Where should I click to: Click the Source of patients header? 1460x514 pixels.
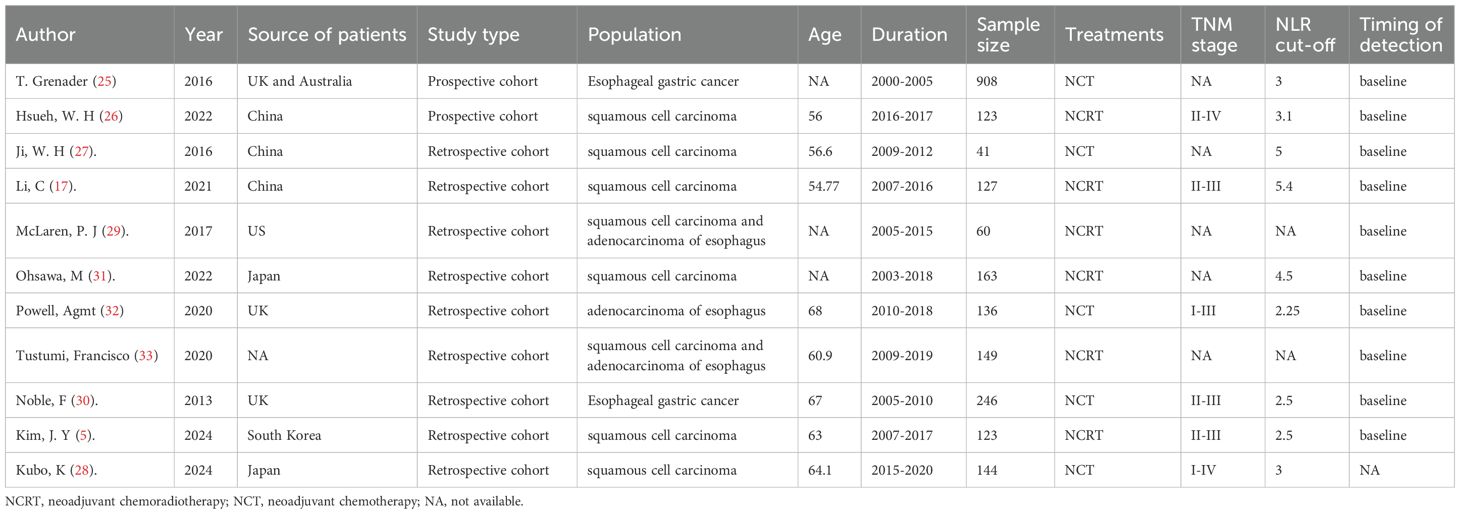(x=327, y=35)
